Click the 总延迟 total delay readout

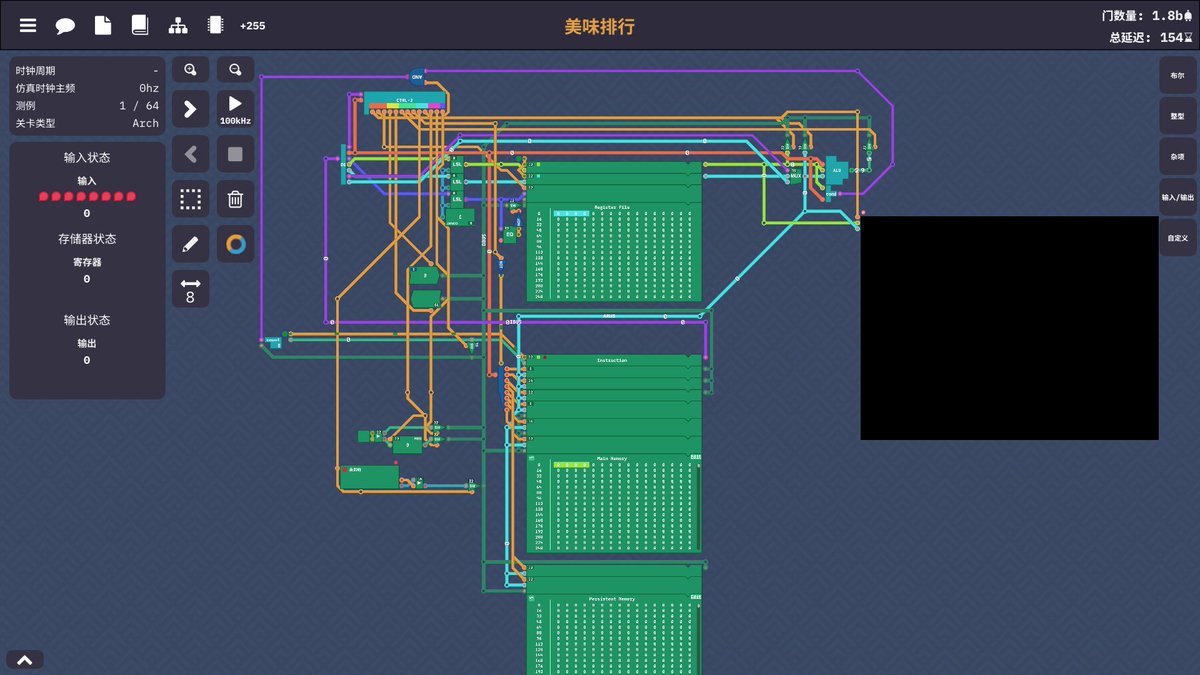click(1151, 38)
